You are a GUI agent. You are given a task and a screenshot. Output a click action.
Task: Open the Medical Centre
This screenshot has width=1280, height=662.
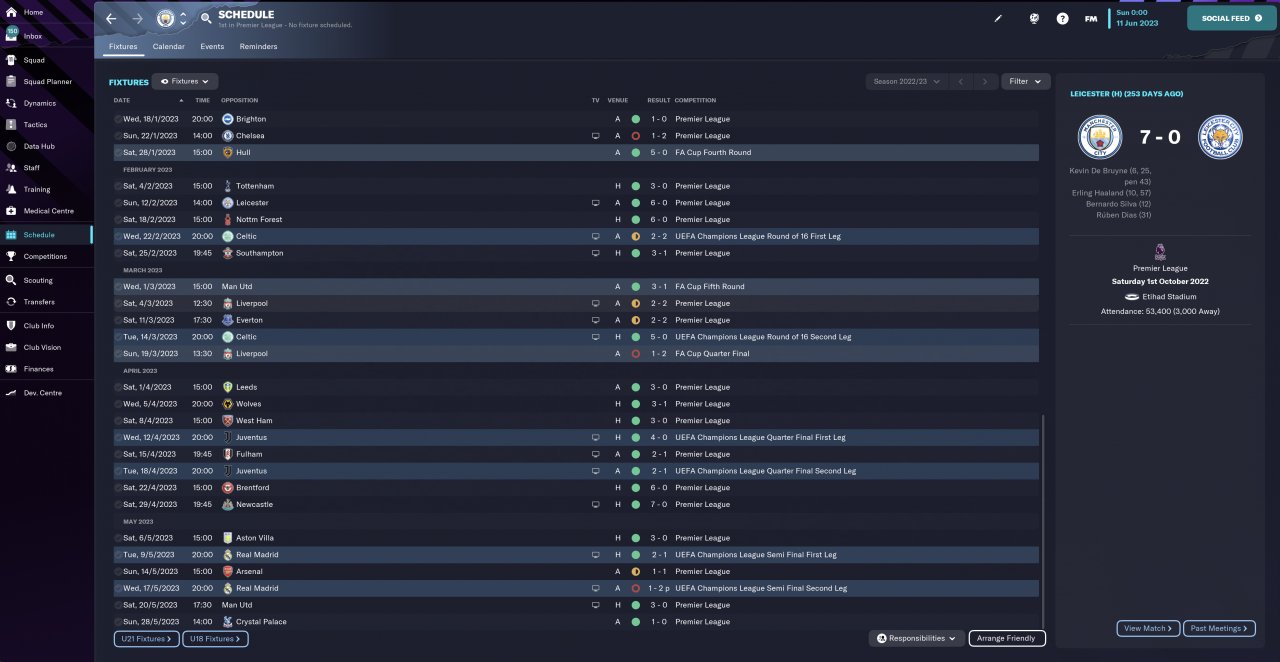pos(48,211)
